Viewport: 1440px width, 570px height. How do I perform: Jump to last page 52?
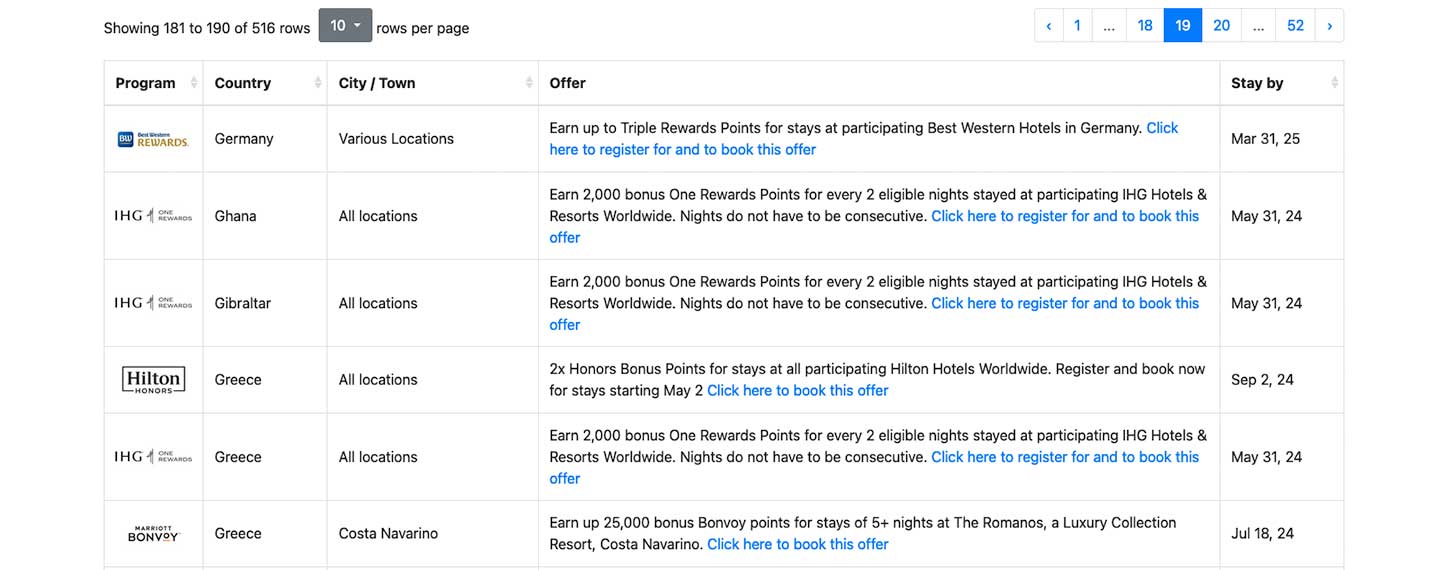pos(1295,26)
